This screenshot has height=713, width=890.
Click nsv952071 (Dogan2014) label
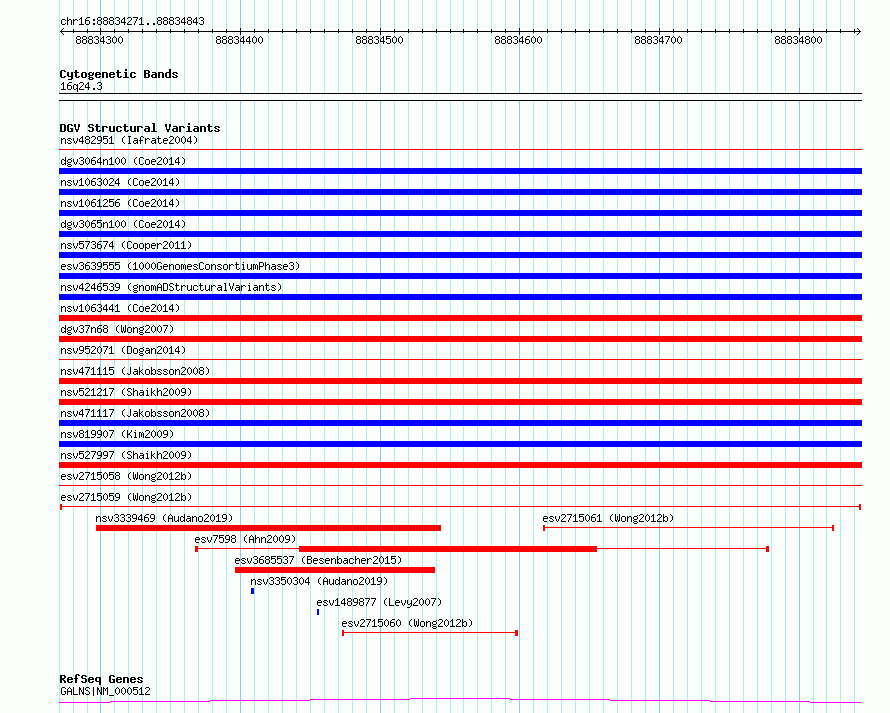click(123, 350)
